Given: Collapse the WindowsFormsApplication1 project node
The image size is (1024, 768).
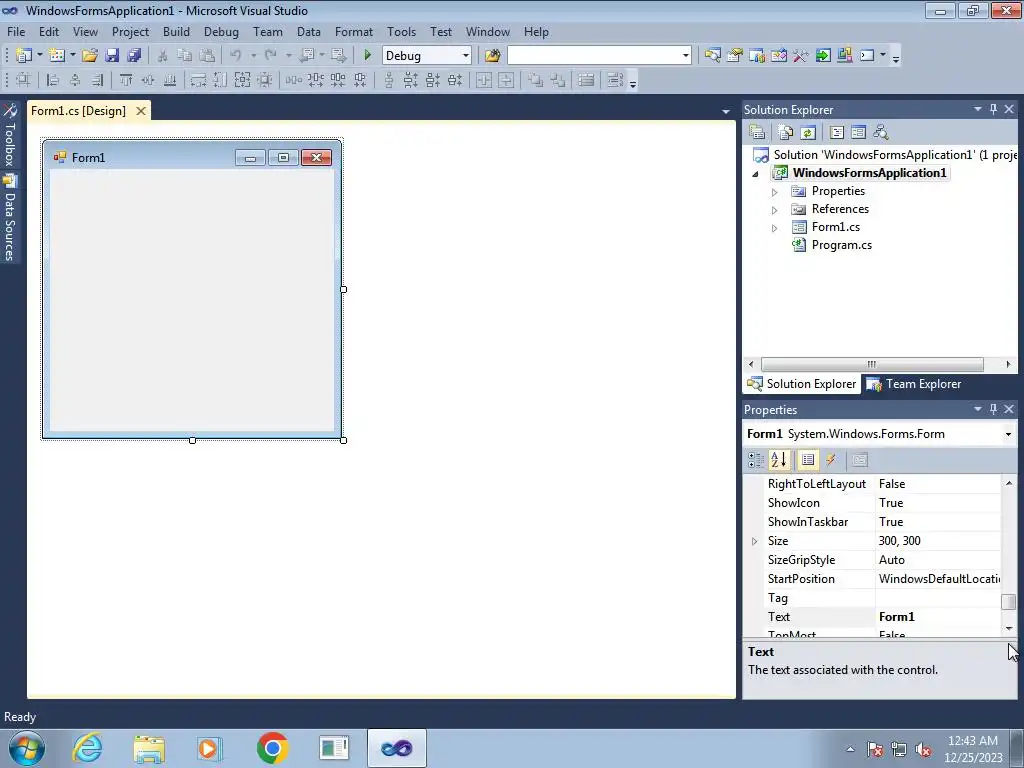Looking at the screenshot, I should (756, 174).
